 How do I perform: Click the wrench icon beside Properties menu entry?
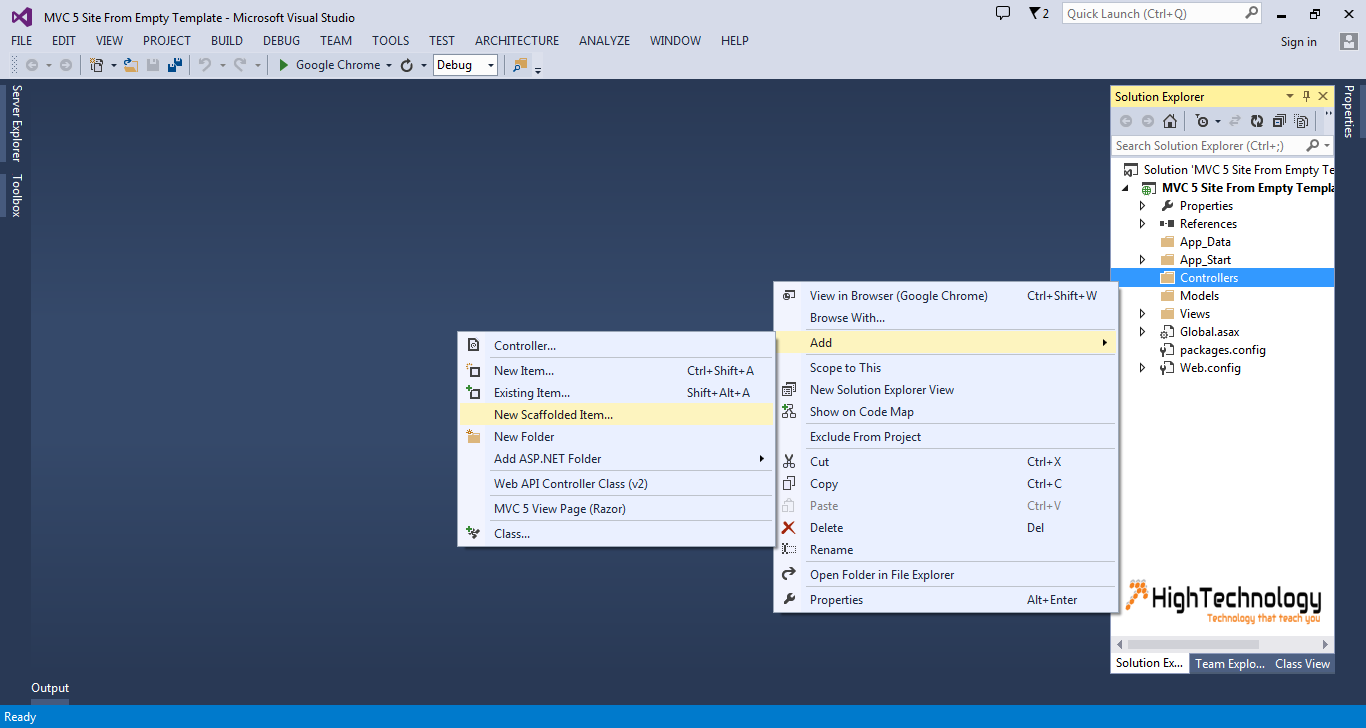tap(789, 600)
